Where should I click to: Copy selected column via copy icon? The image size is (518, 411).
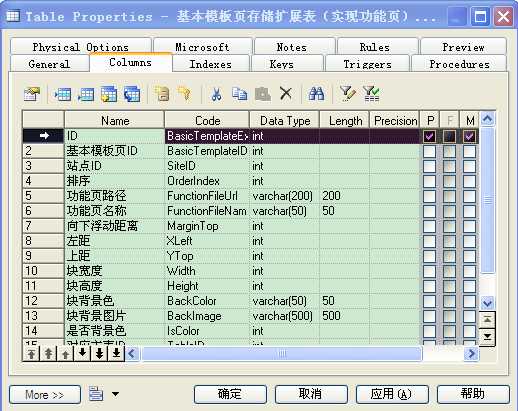coord(240,94)
